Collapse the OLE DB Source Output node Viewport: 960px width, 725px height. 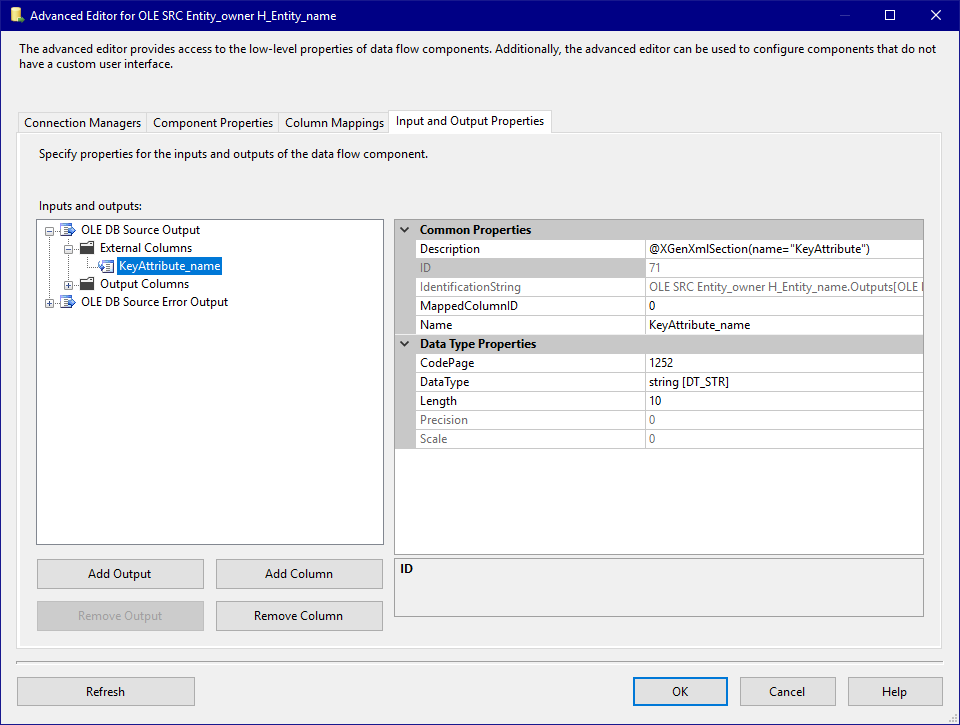50,231
